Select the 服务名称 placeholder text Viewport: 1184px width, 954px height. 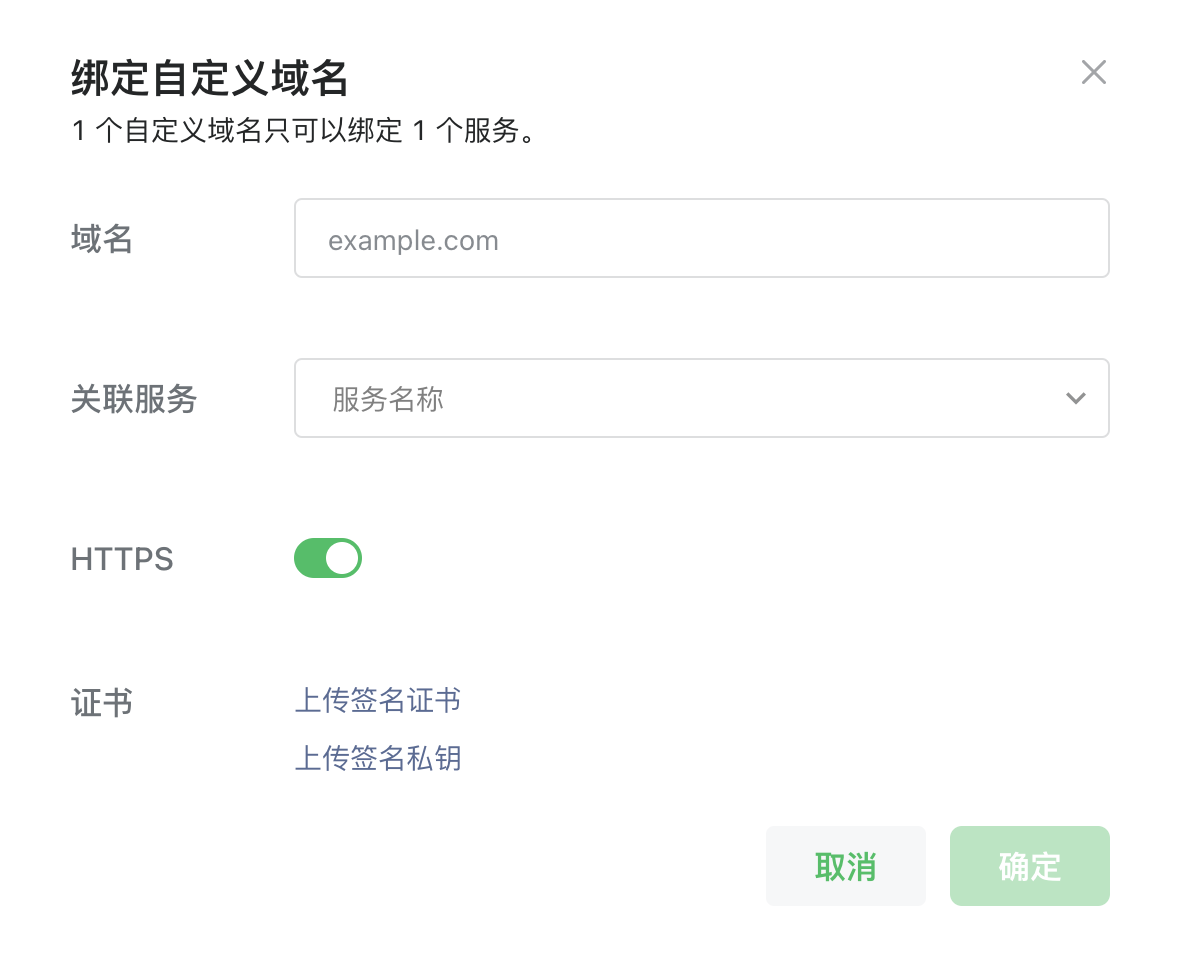(388, 400)
